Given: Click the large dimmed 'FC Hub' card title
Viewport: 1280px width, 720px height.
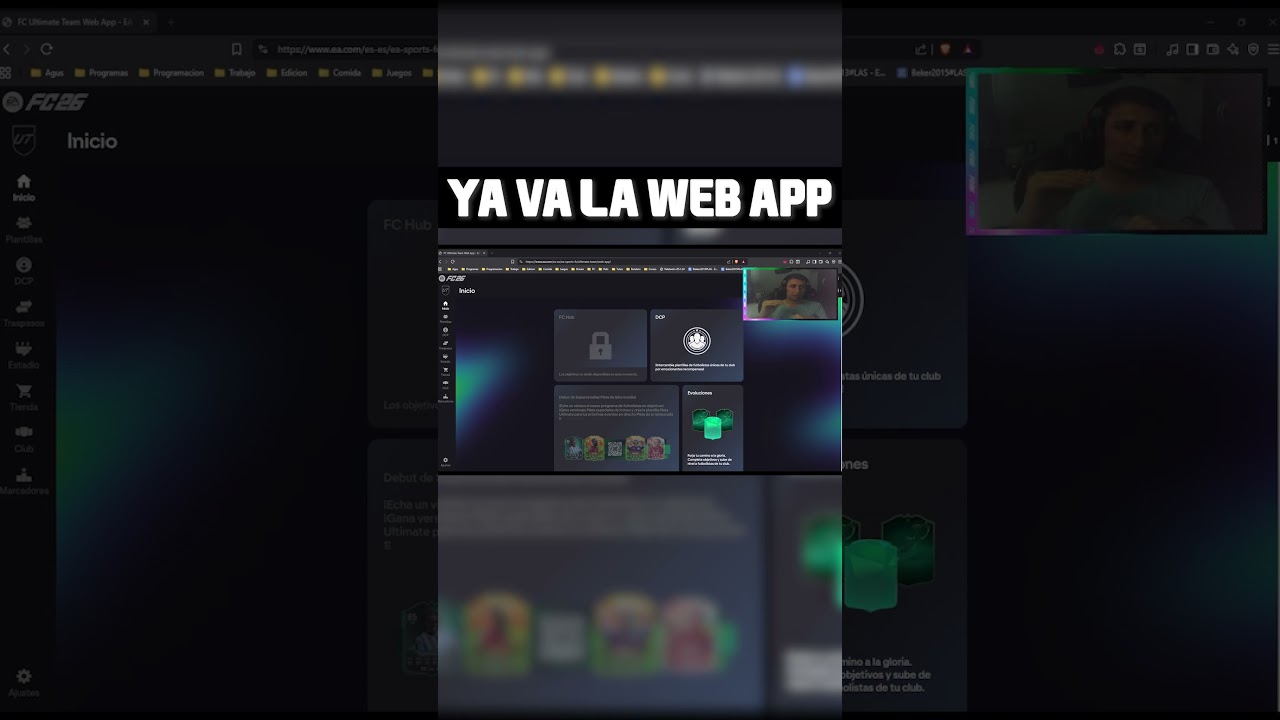Looking at the screenshot, I should (x=407, y=225).
